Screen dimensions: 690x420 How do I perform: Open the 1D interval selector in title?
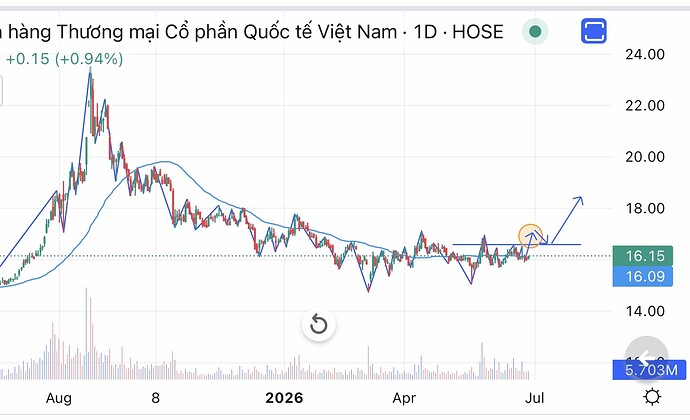[425, 32]
